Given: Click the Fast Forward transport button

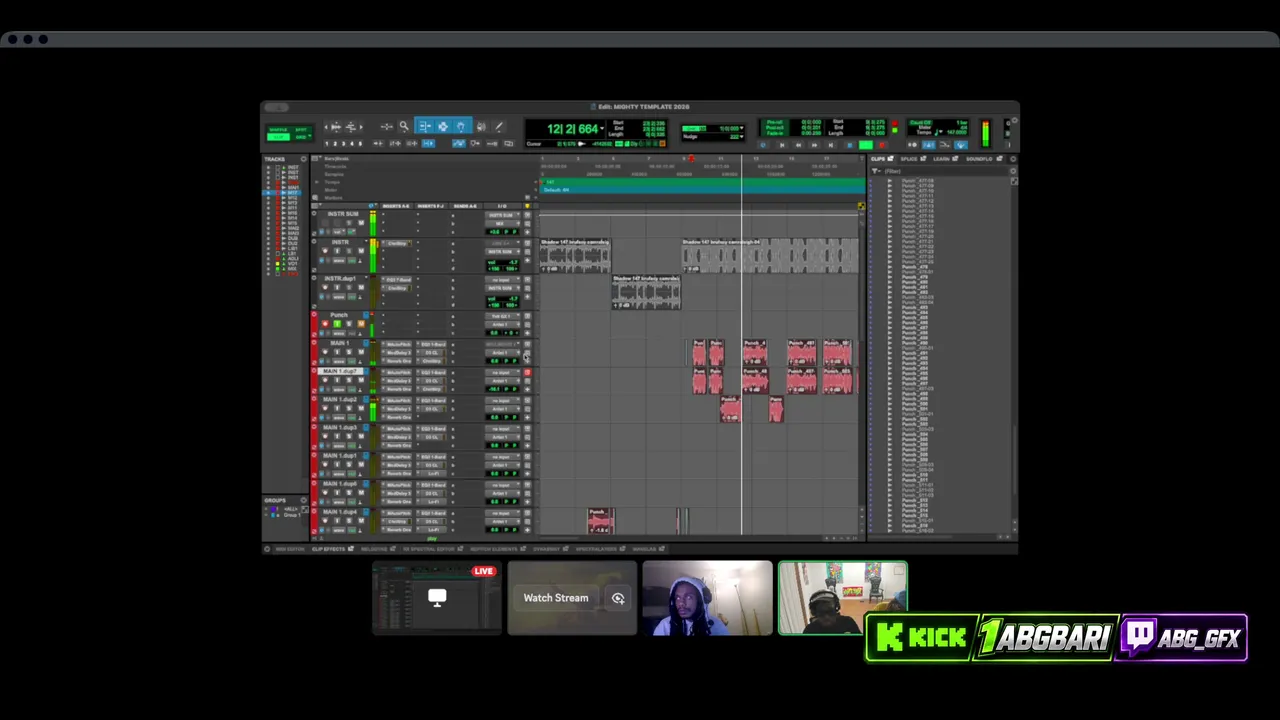Looking at the screenshot, I should [x=814, y=145].
